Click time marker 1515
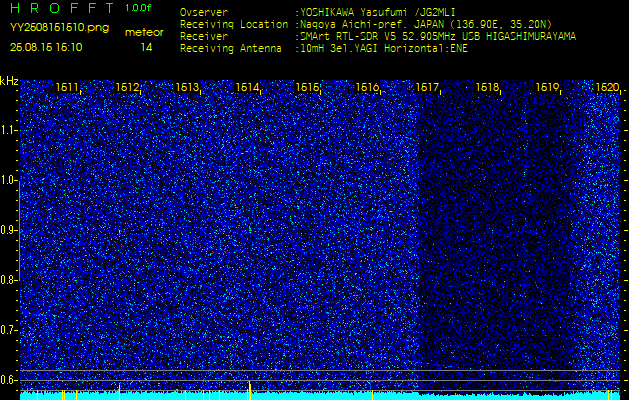The image size is (629, 400). pyautogui.click(x=307, y=87)
